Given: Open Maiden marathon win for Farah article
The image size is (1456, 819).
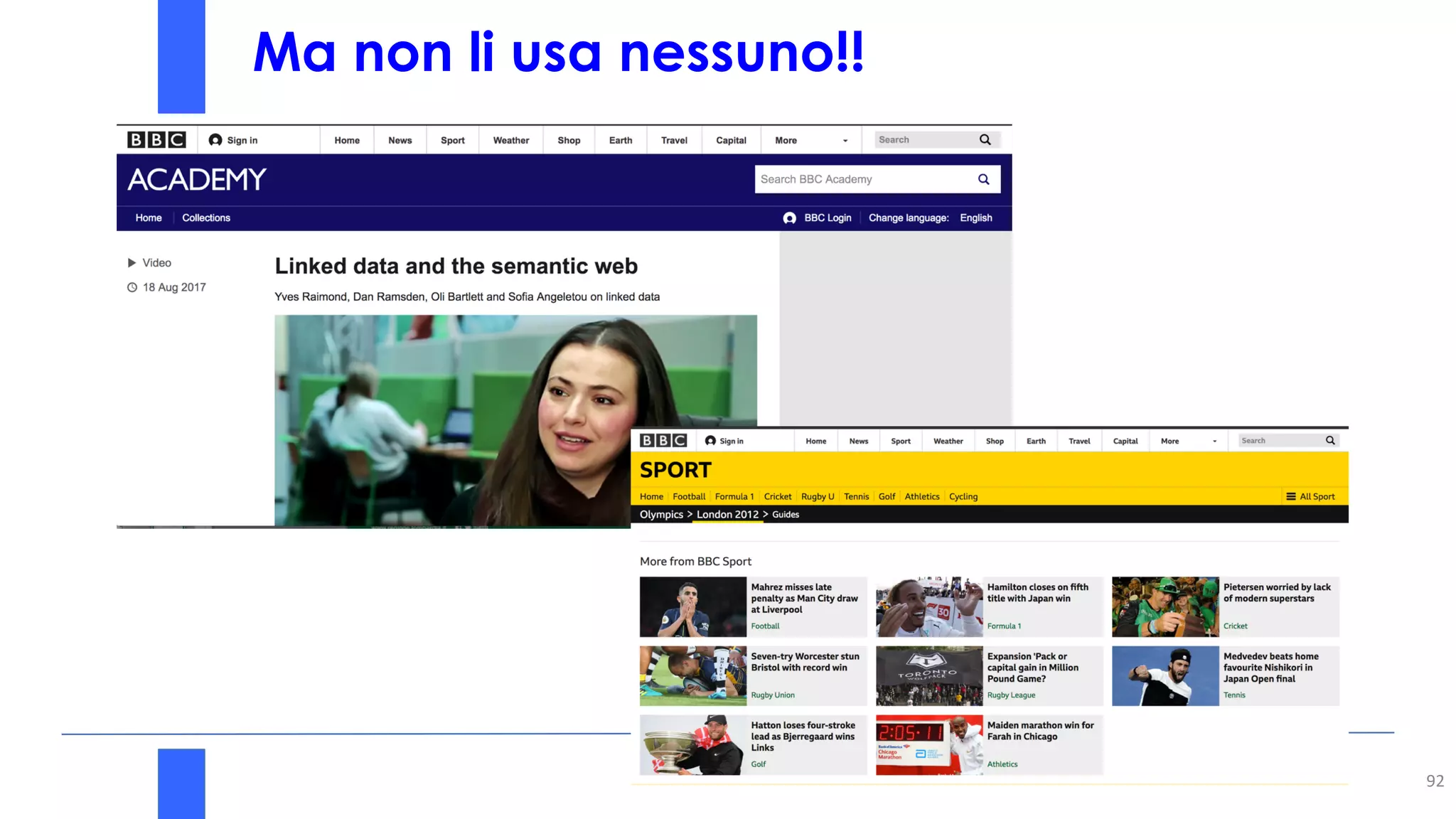Looking at the screenshot, I should click(1040, 731).
